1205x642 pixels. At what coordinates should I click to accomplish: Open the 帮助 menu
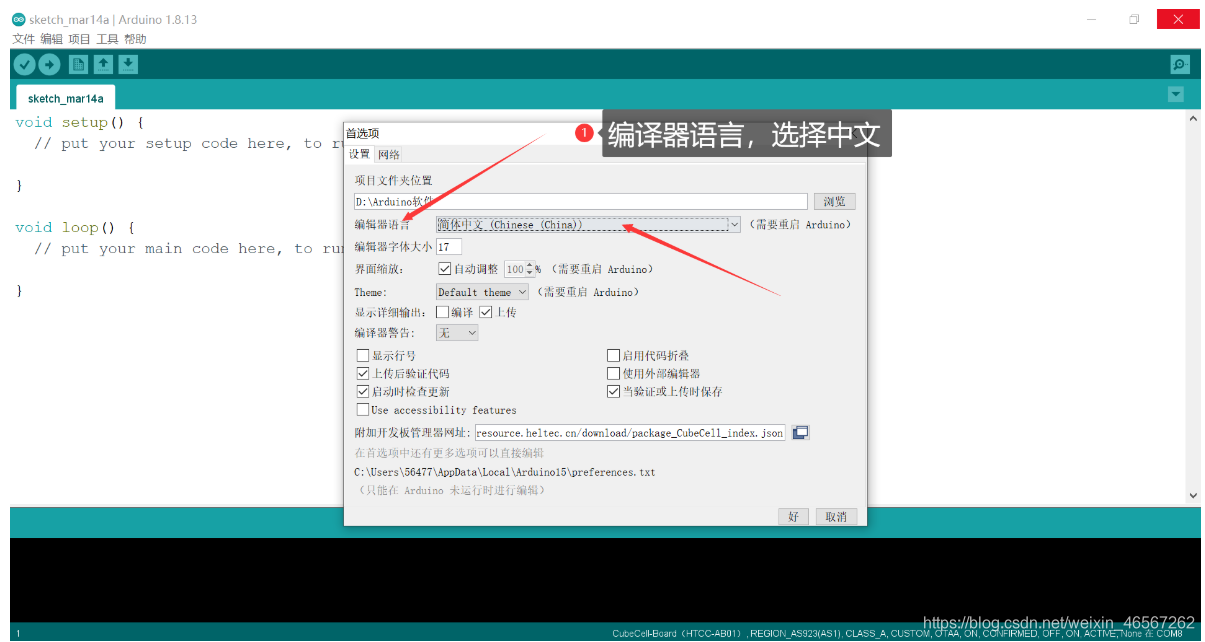135,39
